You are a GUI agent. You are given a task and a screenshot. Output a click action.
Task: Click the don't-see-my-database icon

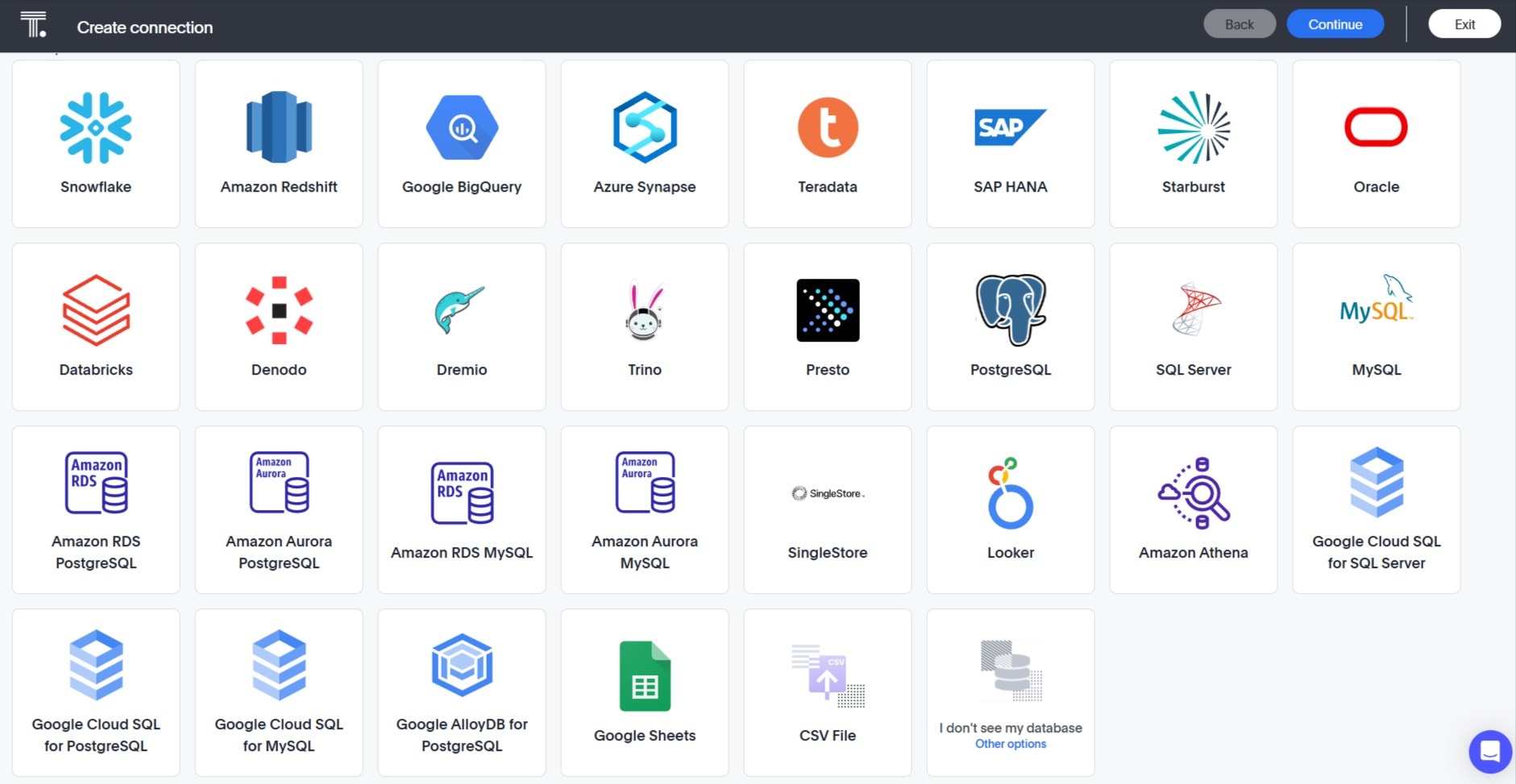tap(1011, 670)
